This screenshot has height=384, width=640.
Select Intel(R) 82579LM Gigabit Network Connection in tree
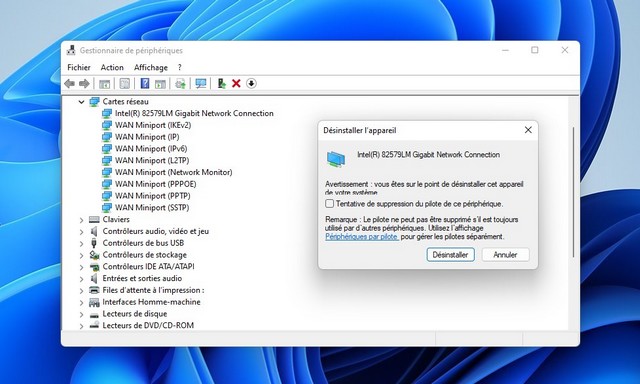[x=194, y=113]
